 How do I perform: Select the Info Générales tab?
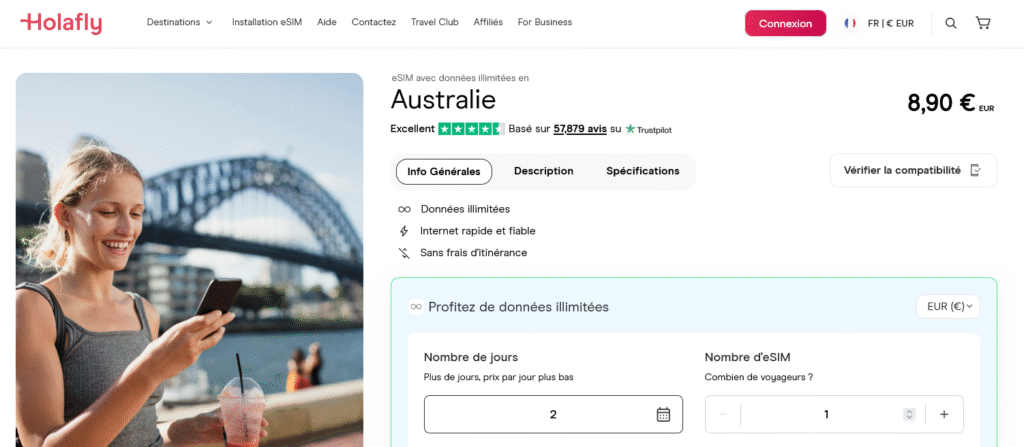click(444, 171)
